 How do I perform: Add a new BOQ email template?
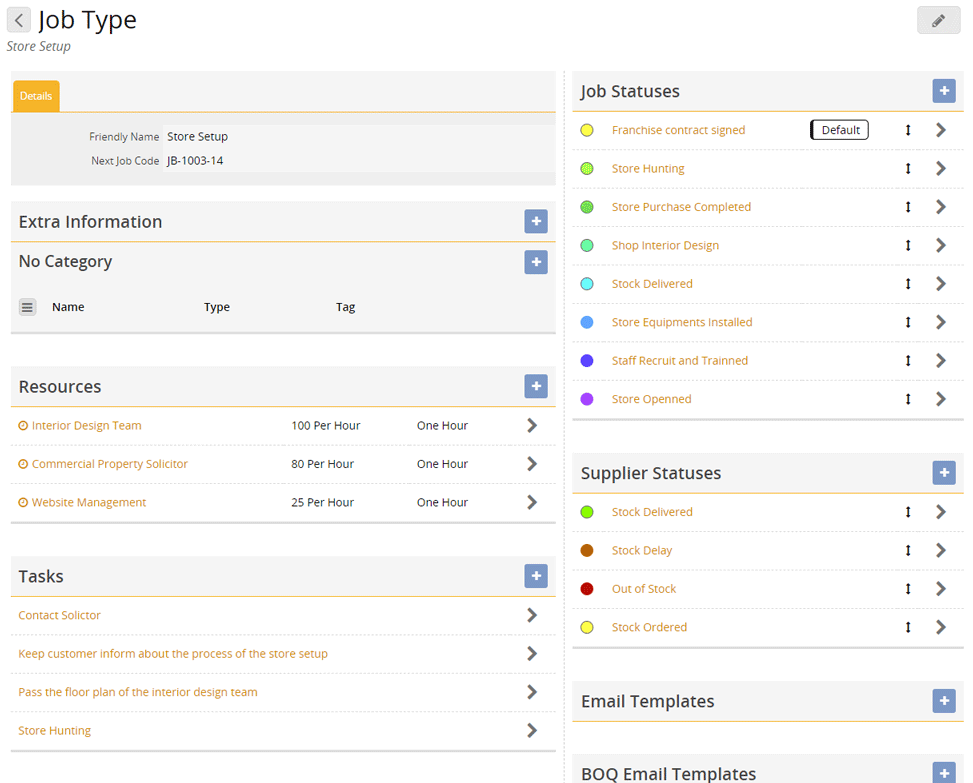944,773
